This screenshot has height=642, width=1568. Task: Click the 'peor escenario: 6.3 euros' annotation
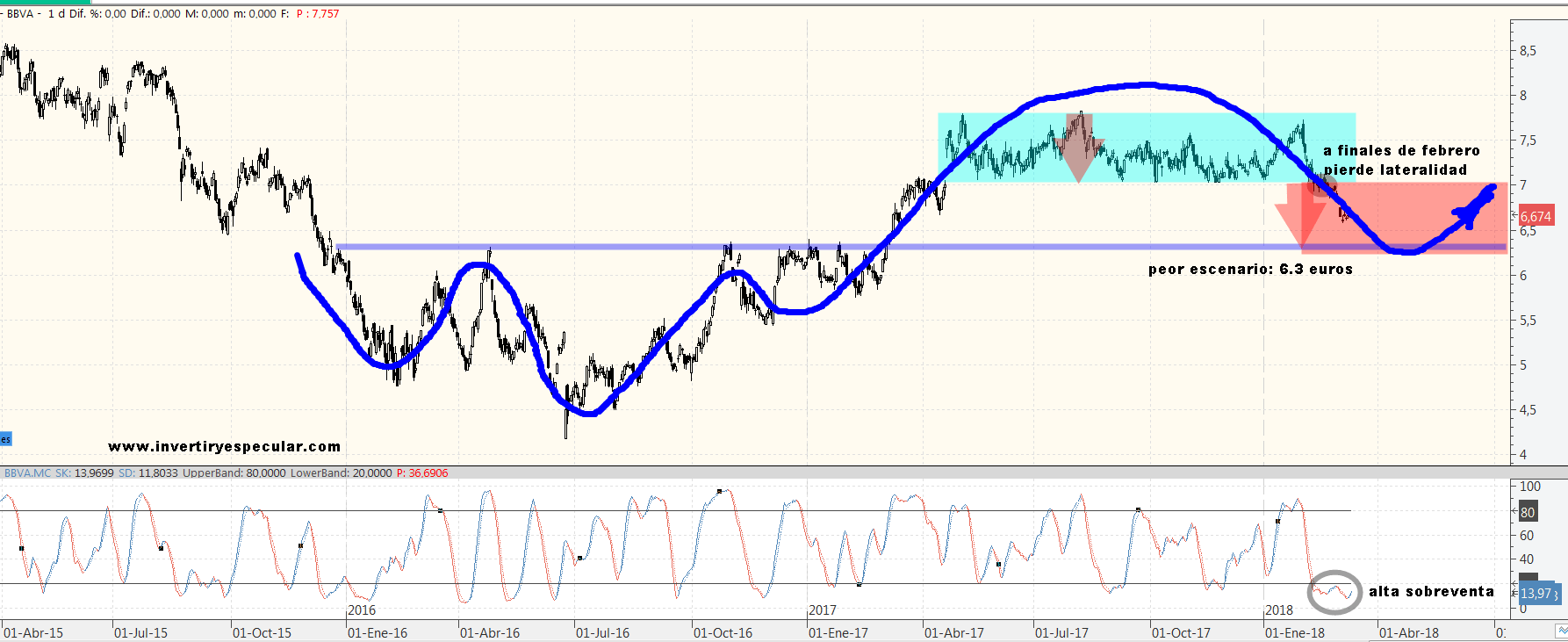1250,269
